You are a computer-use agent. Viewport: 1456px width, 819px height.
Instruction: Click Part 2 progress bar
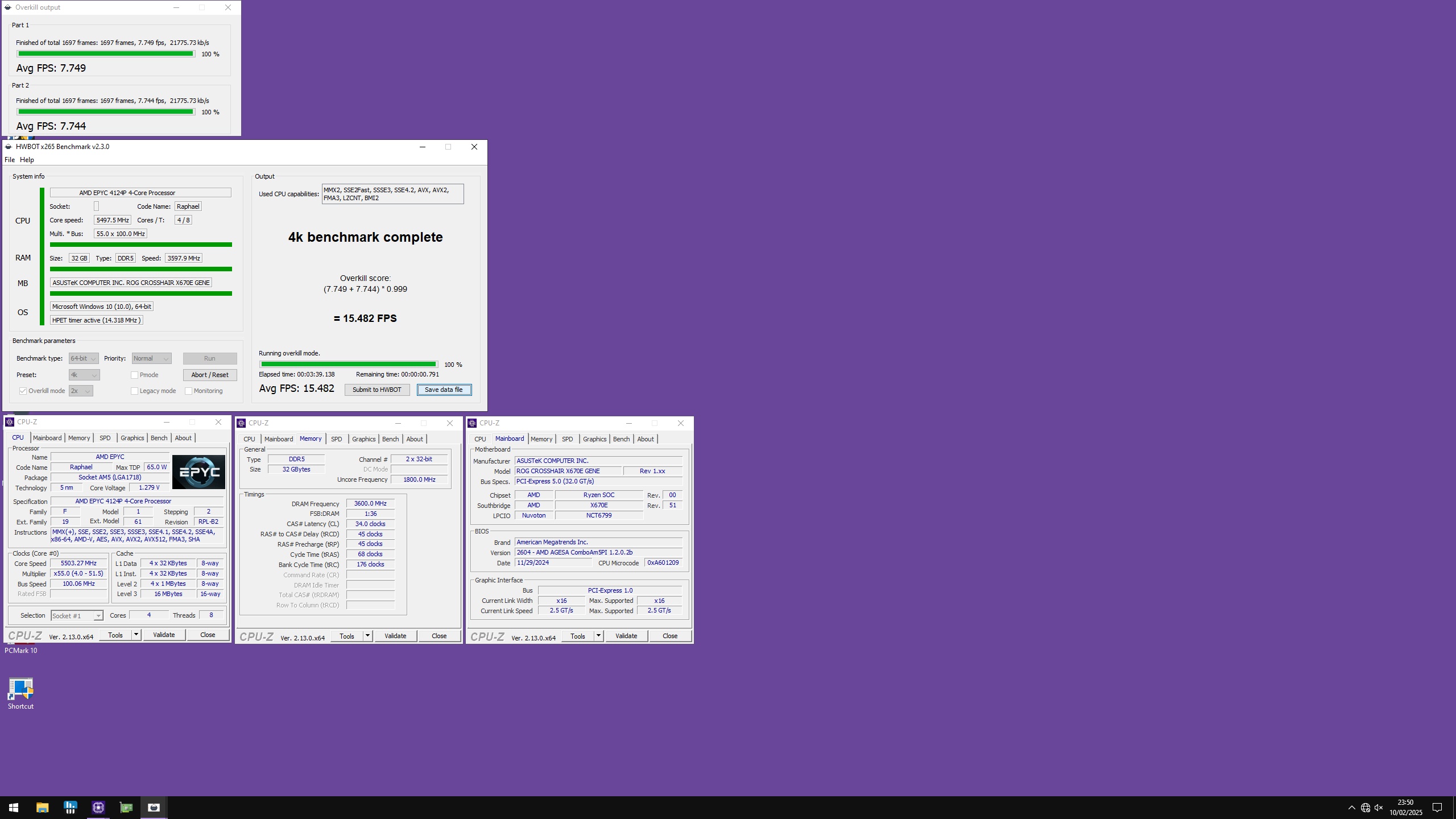pyautogui.click(x=106, y=112)
